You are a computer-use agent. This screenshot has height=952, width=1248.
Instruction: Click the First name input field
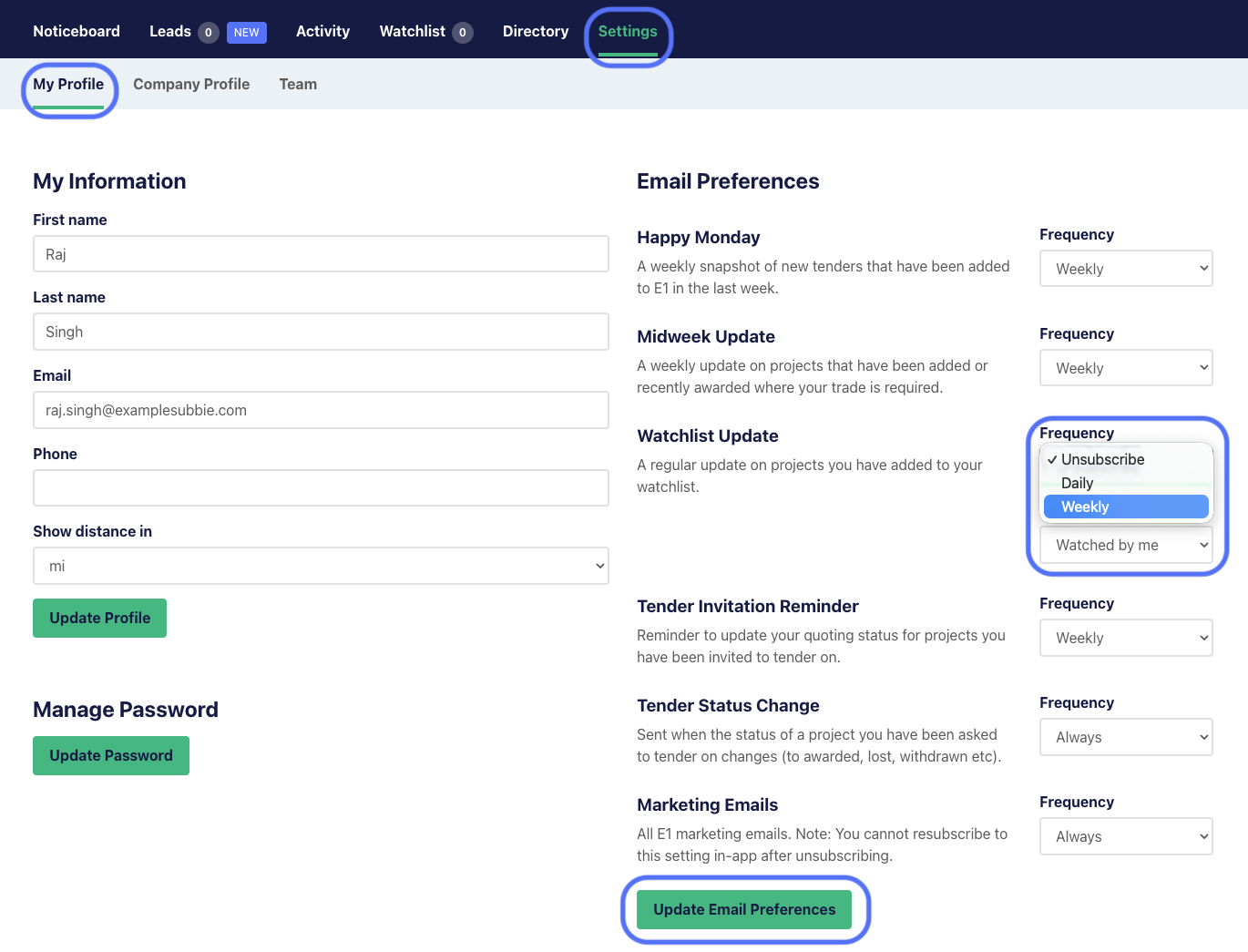[321, 254]
